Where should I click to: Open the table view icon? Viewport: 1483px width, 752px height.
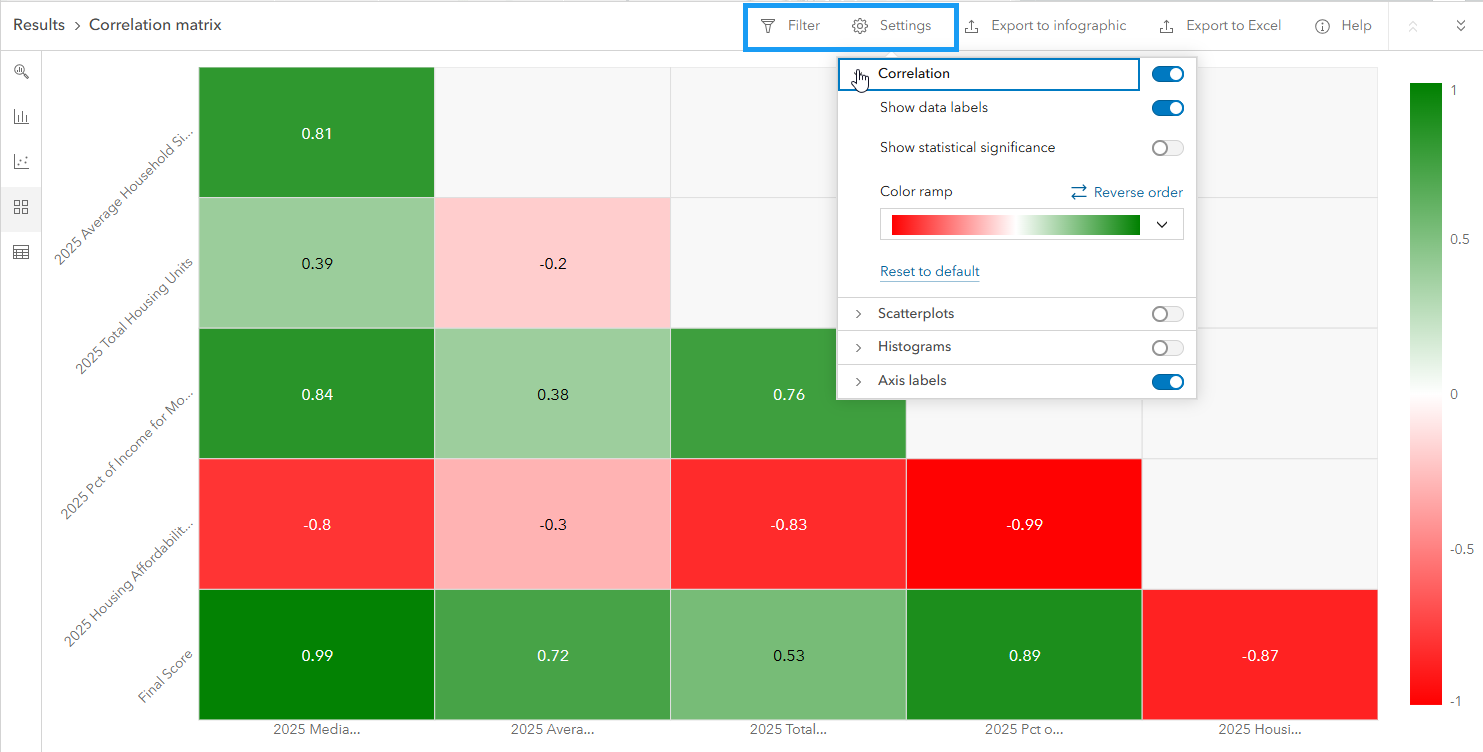click(x=21, y=252)
